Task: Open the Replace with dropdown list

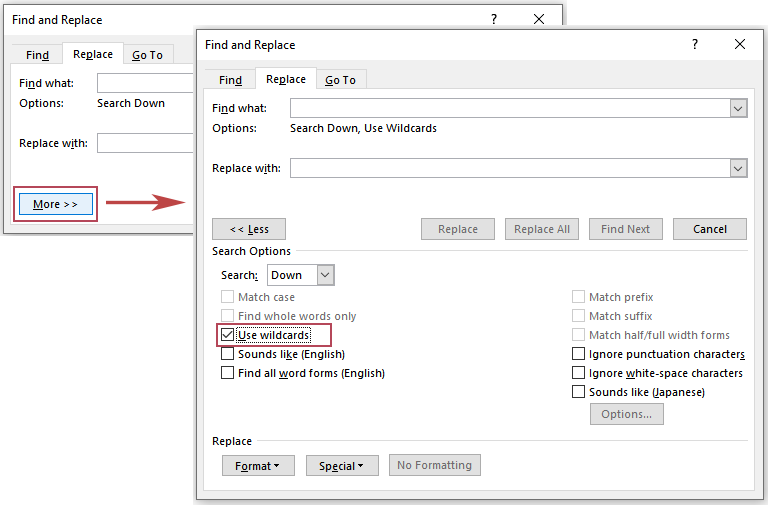Action: (x=738, y=168)
